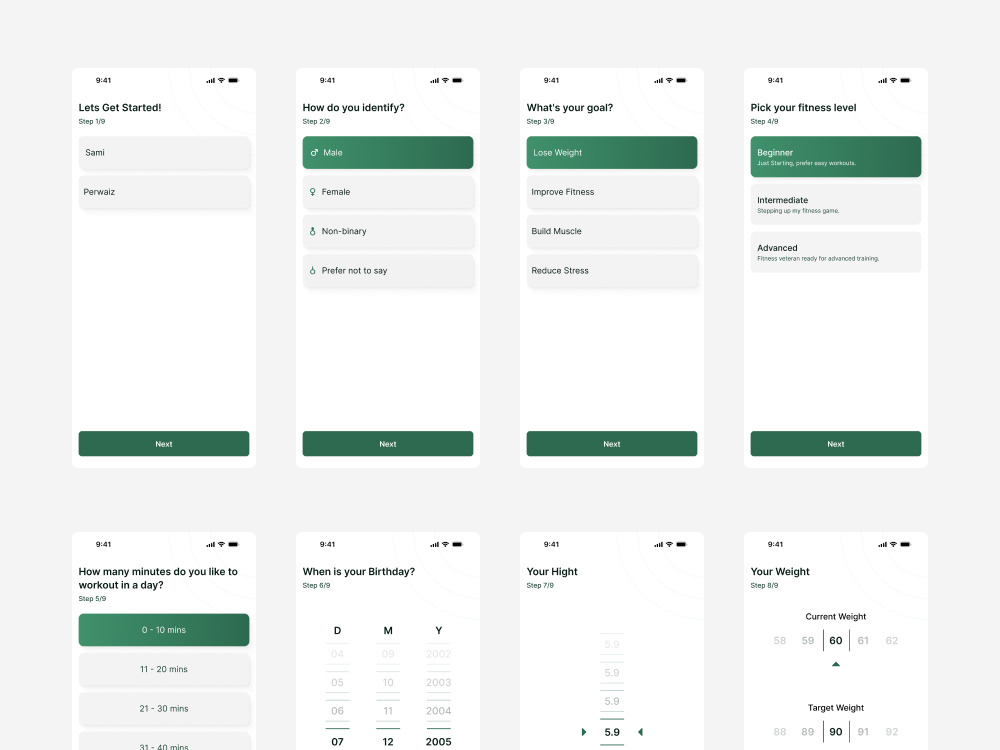Click the wifi icon on How do you identify screen
The height and width of the screenshot is (750, 1000).
445,80
